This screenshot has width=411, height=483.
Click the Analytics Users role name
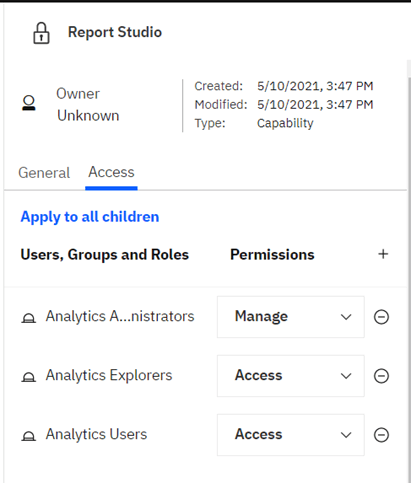click(96, 434)
